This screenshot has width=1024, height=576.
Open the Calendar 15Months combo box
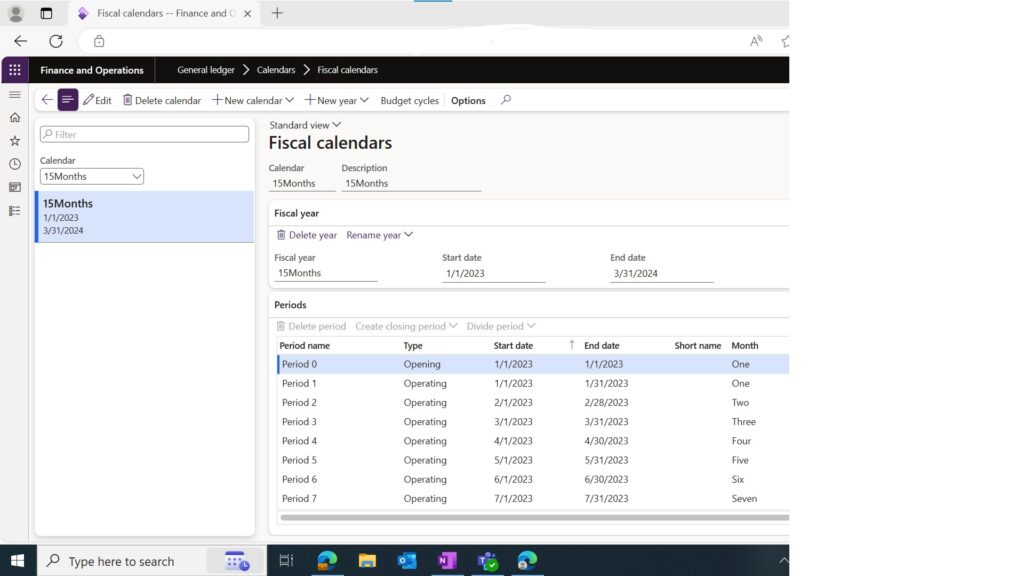(x=91, y=176)
